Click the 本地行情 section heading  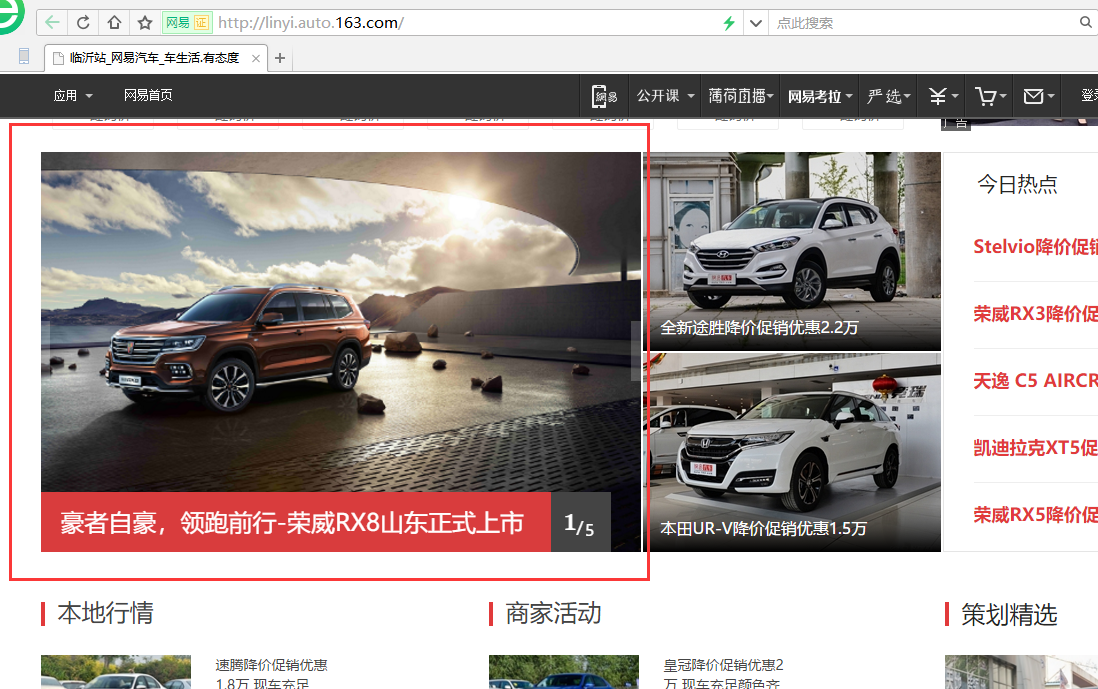coord(106,613)
